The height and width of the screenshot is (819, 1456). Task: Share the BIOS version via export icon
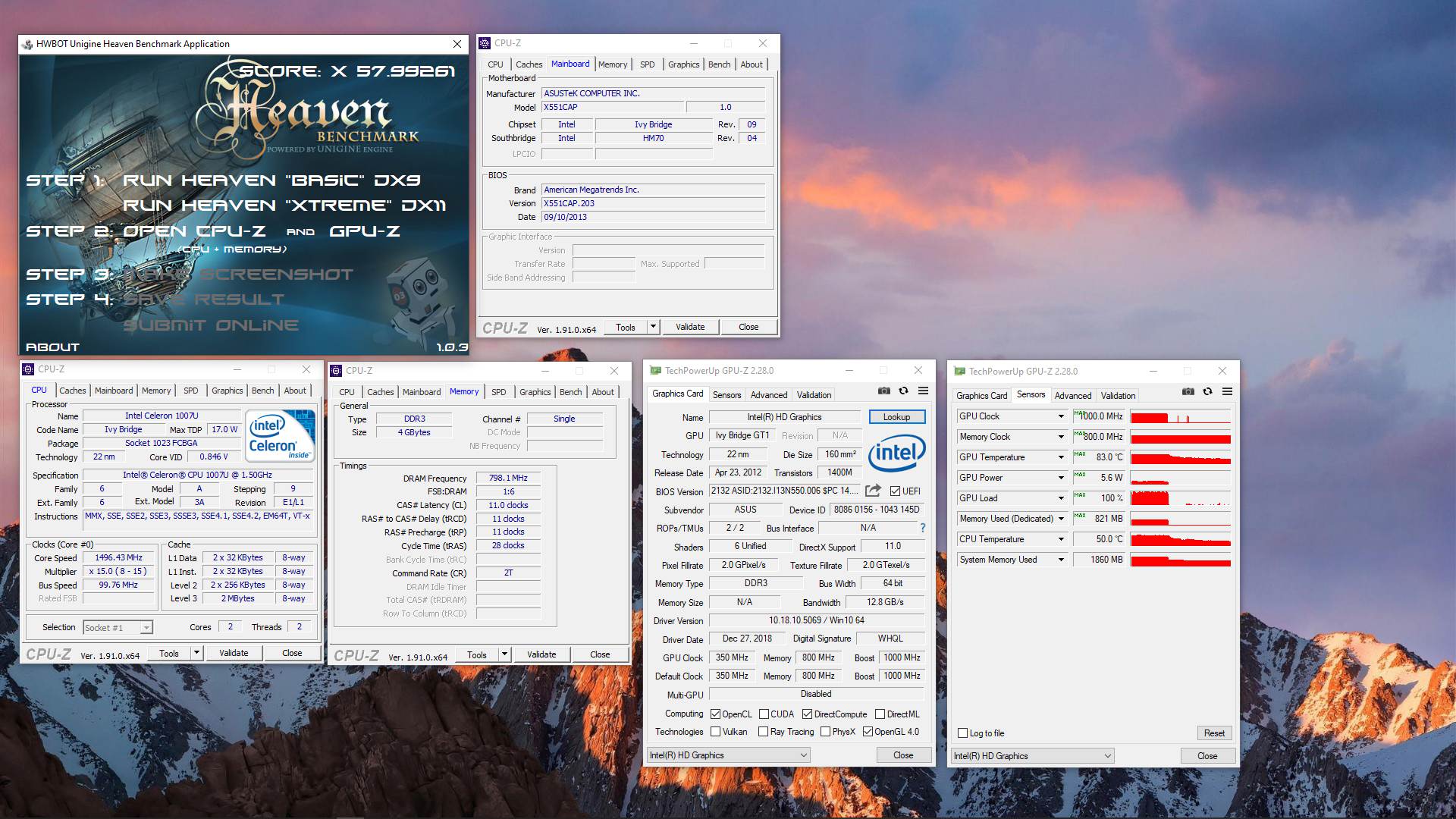coord(873,491)
